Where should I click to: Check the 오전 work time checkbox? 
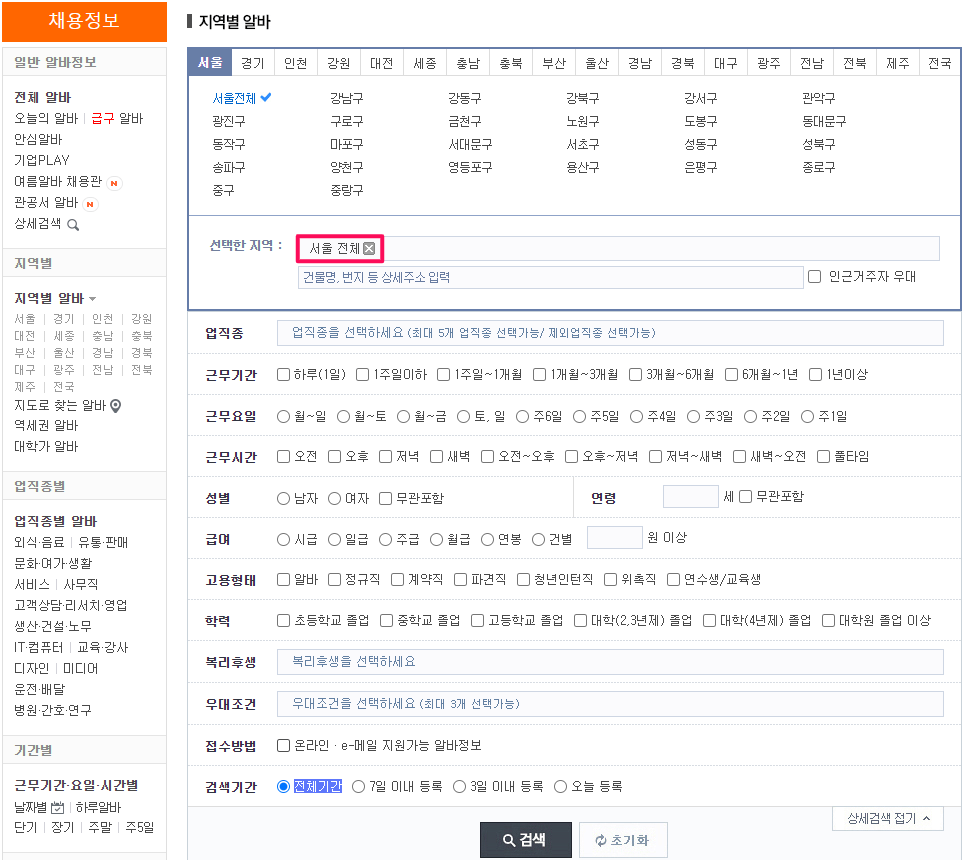[283, 456]
